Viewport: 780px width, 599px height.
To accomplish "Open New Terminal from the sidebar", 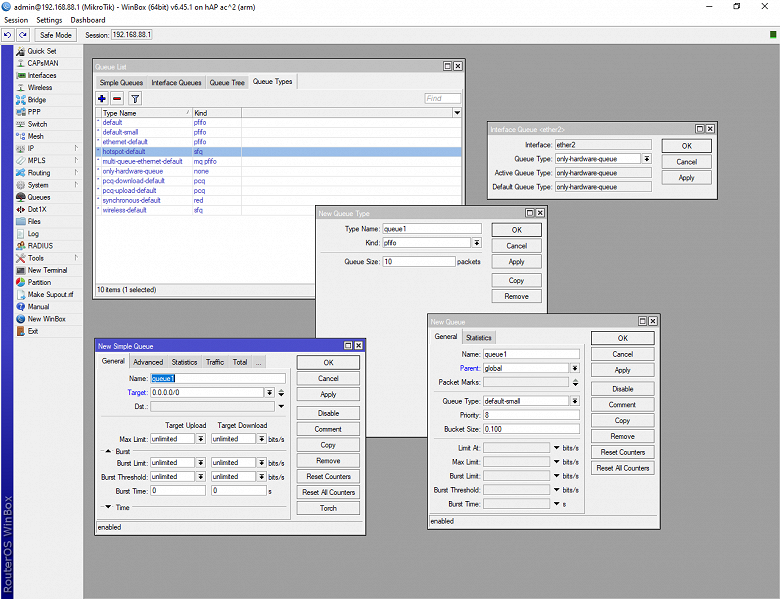I will (x=47, y=270).
